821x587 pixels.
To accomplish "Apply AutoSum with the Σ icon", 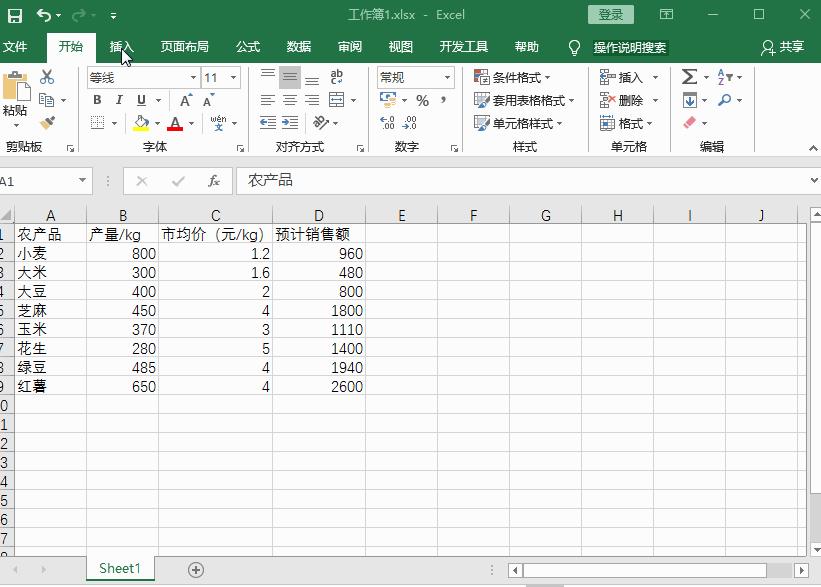I will pos(689,76).
